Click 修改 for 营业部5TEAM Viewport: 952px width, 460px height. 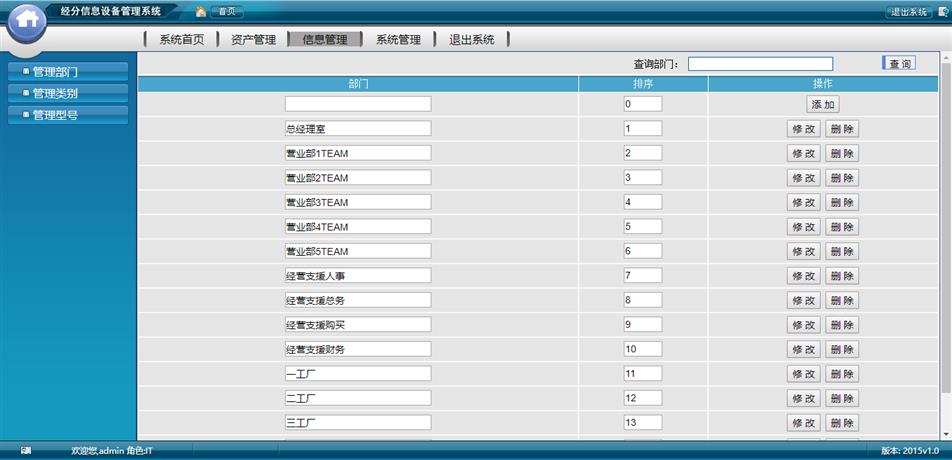(804, 251)
